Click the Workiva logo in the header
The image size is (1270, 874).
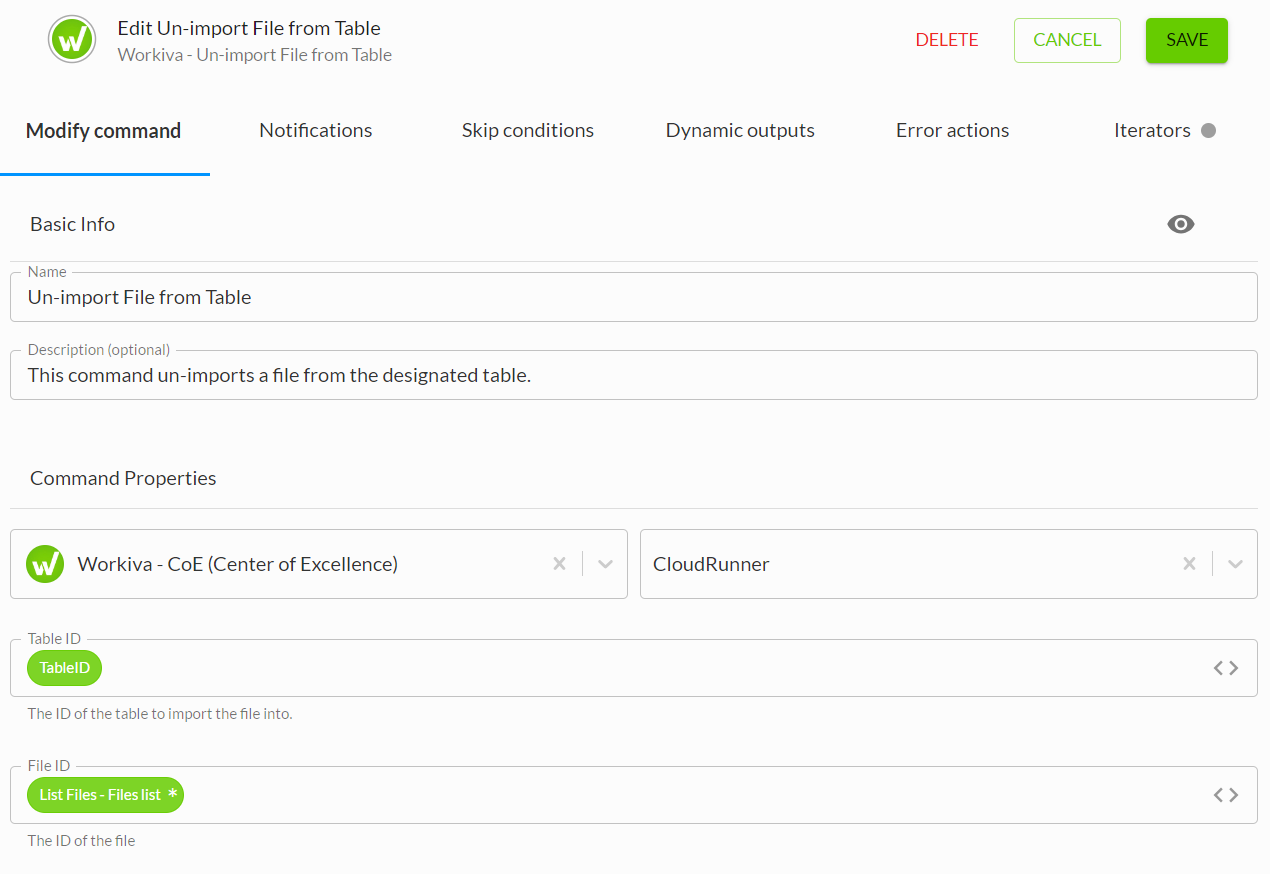[72, 40]
